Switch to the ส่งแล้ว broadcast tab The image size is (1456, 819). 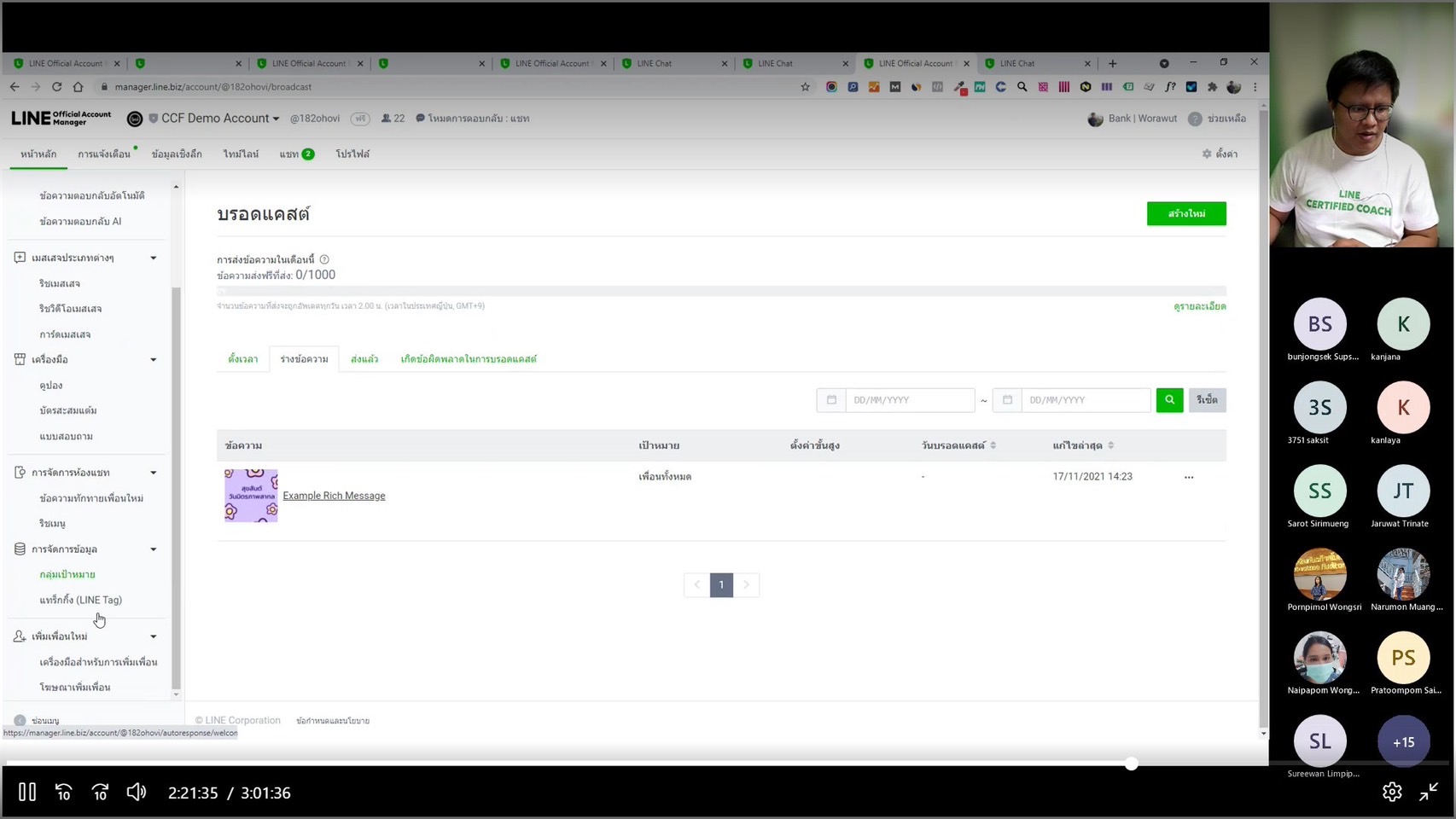(x=364, y=359)
